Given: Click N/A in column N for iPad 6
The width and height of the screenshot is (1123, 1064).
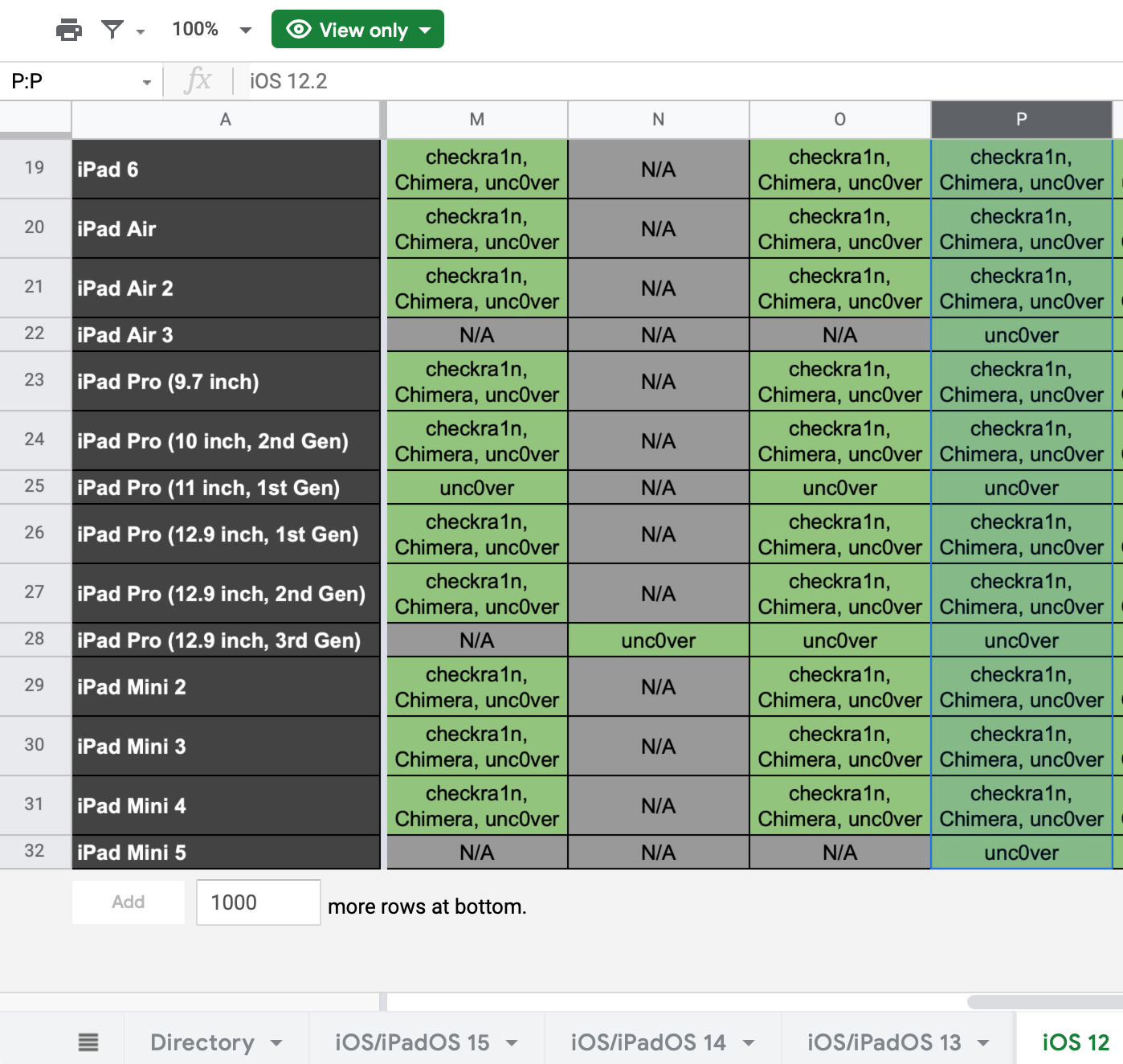Looking at the screenshot, I should click(x=659, y=170).
